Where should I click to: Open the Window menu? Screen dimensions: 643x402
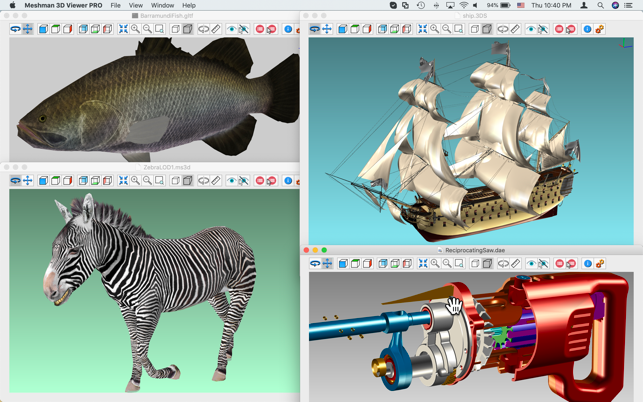(x=162, y=5)
